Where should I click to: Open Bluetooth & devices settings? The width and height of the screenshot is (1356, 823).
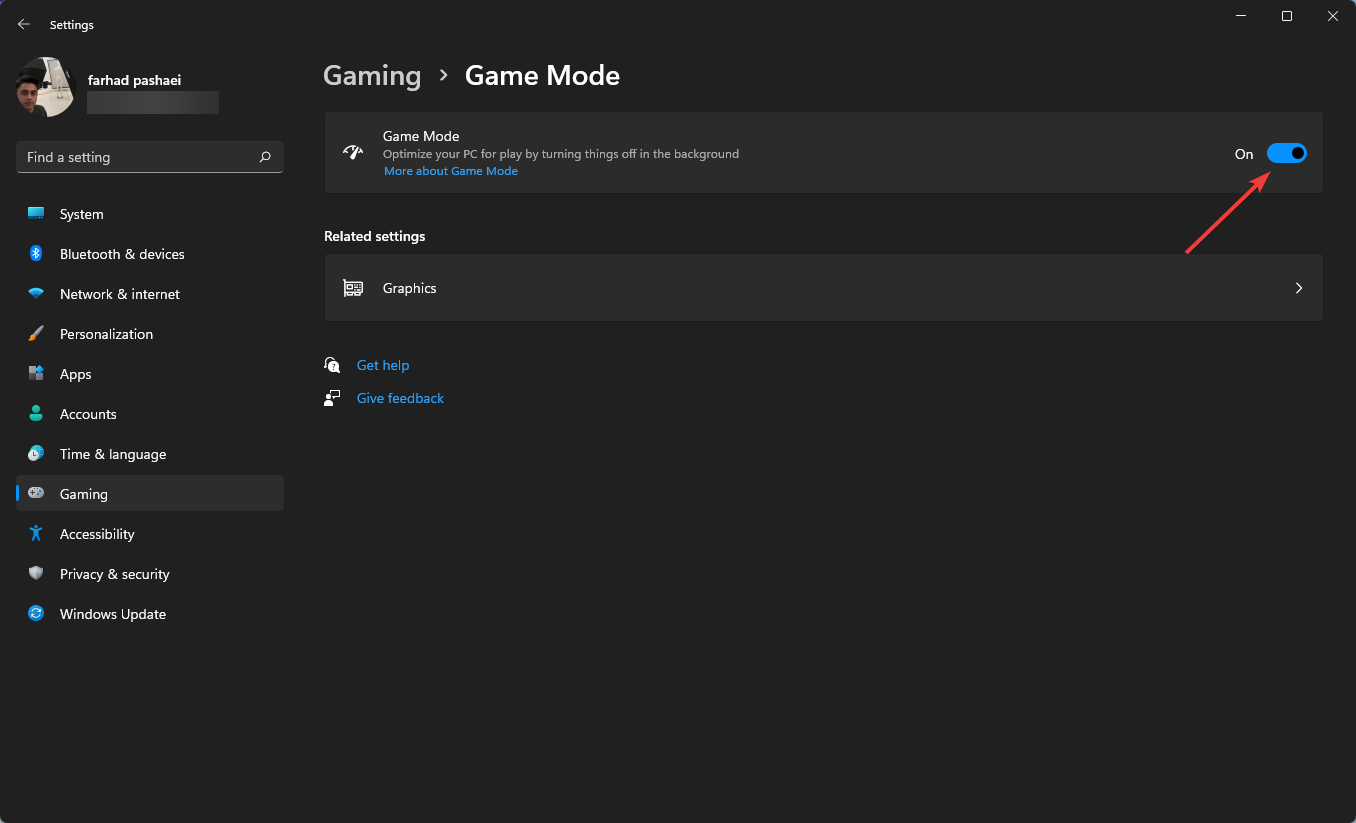(36, 253)
